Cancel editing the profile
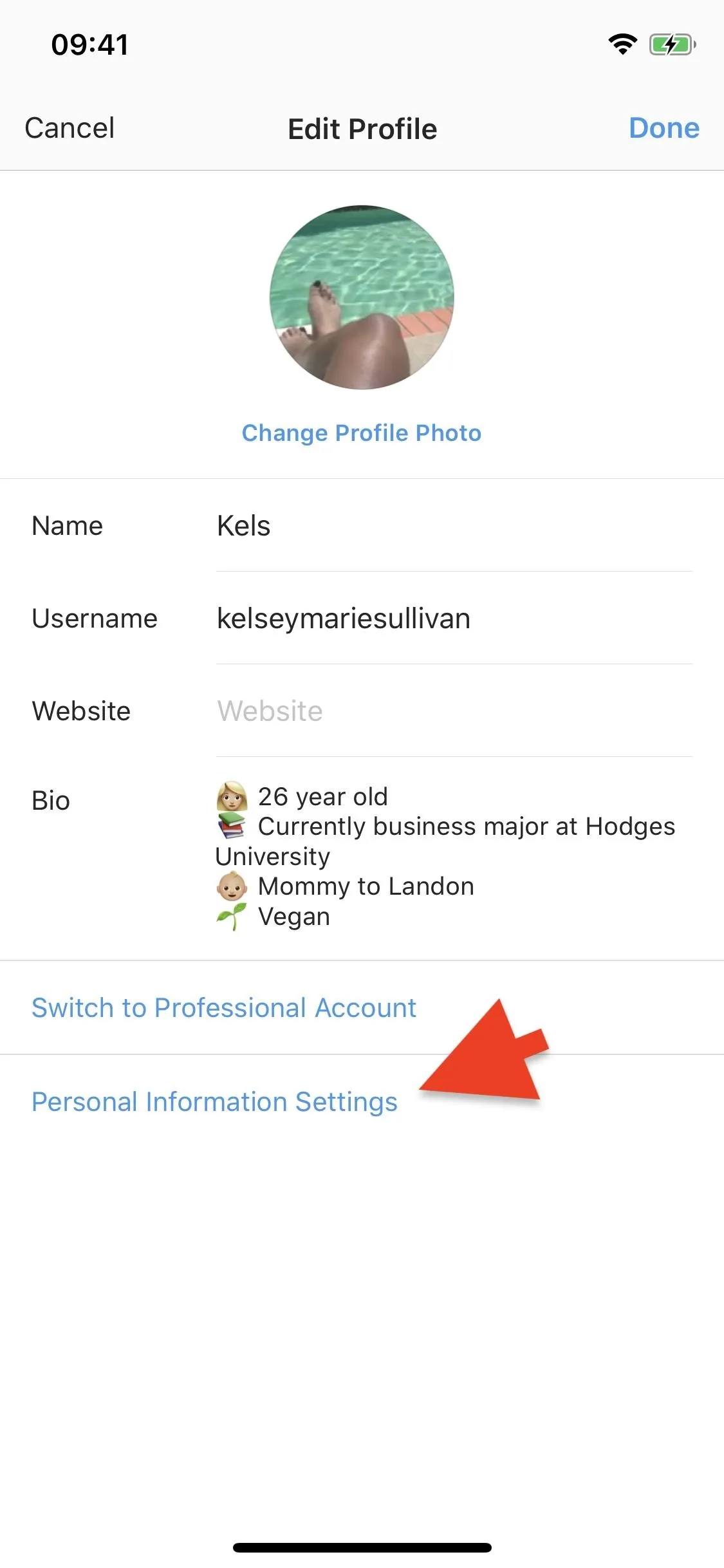 click(70, 128)
